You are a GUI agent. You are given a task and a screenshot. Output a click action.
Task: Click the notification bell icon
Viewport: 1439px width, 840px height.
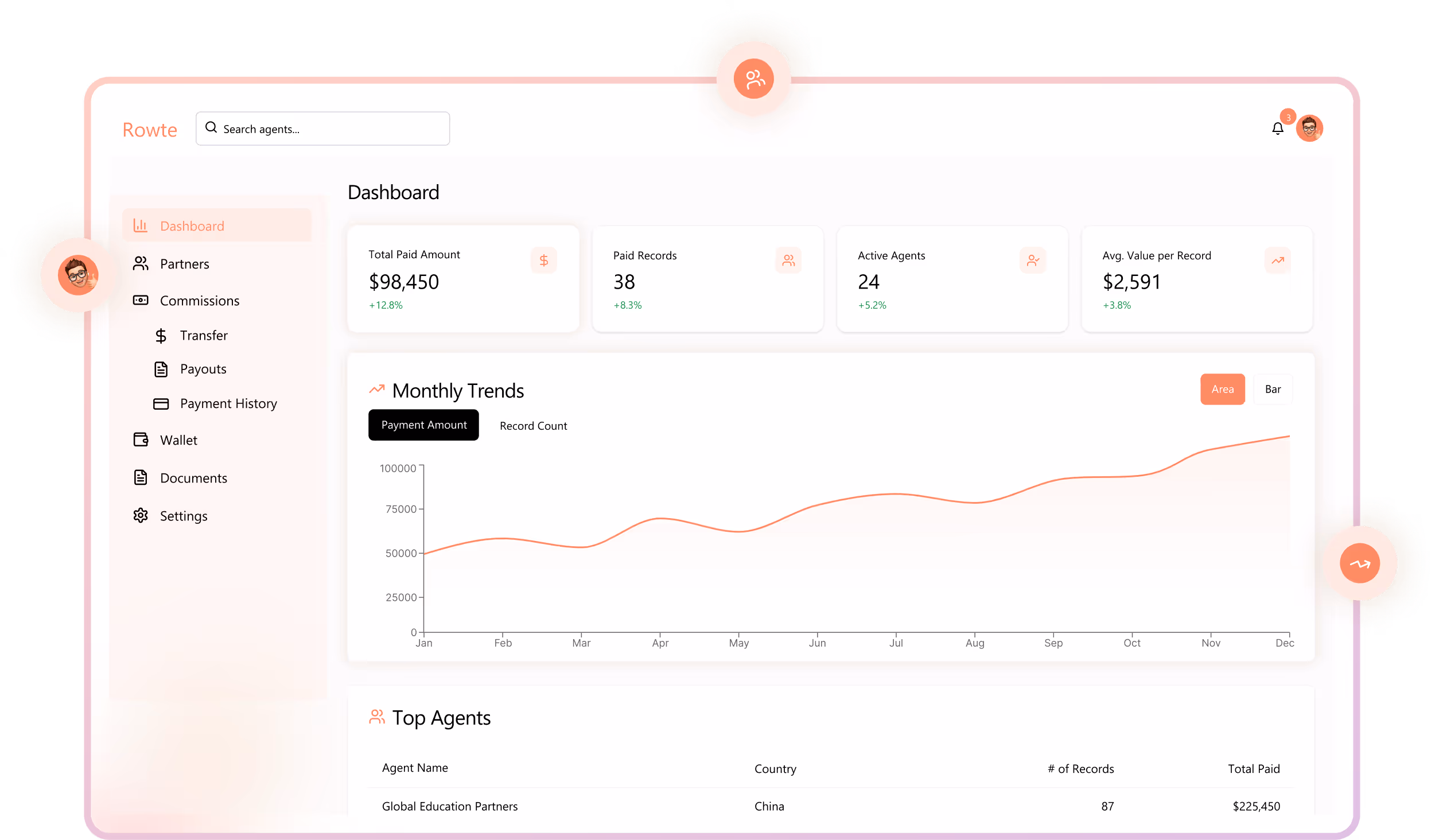(x=1277, y=129)
